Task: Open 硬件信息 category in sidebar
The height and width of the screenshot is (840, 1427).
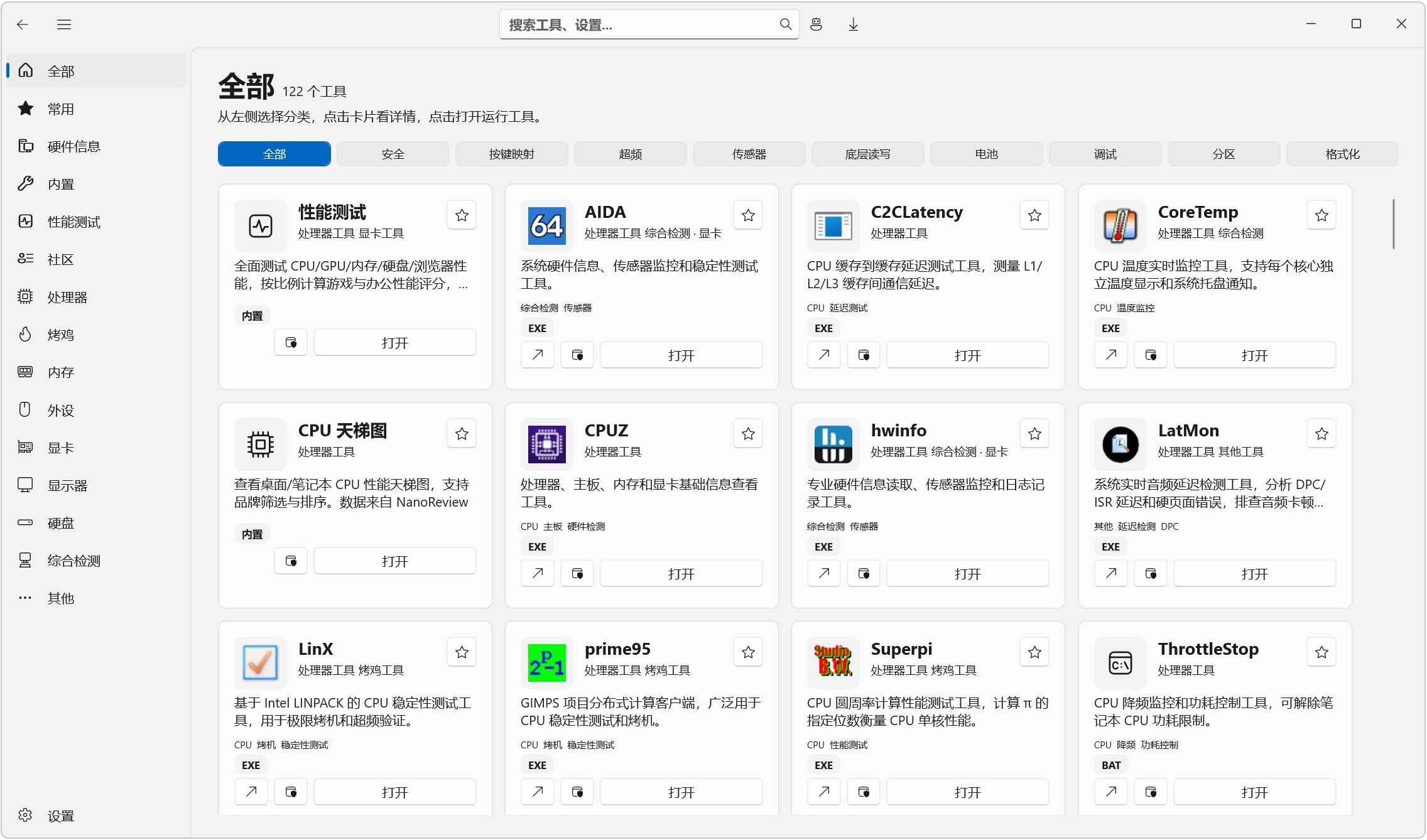Action: [96, 146]
